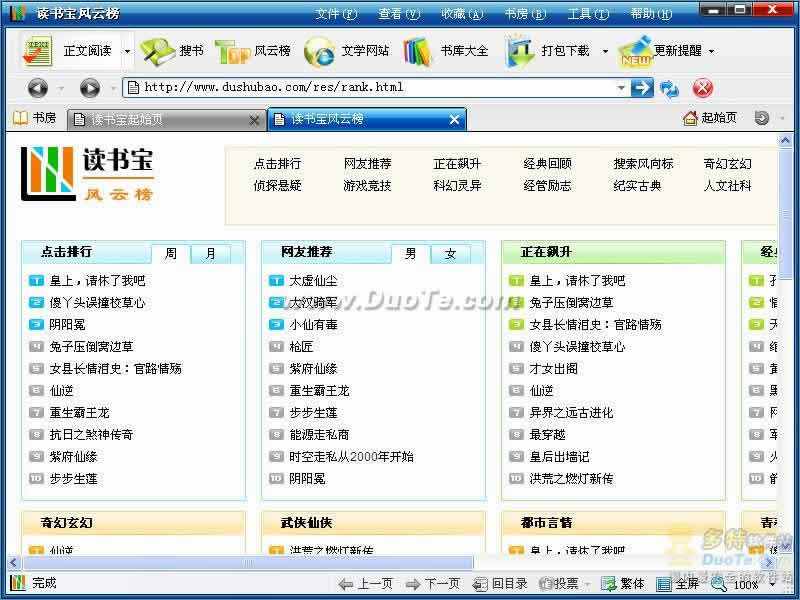The image size is (800, 600).
Task: Open 洪荒之燃灯新传 in 正在飙升
Action: 571,478
